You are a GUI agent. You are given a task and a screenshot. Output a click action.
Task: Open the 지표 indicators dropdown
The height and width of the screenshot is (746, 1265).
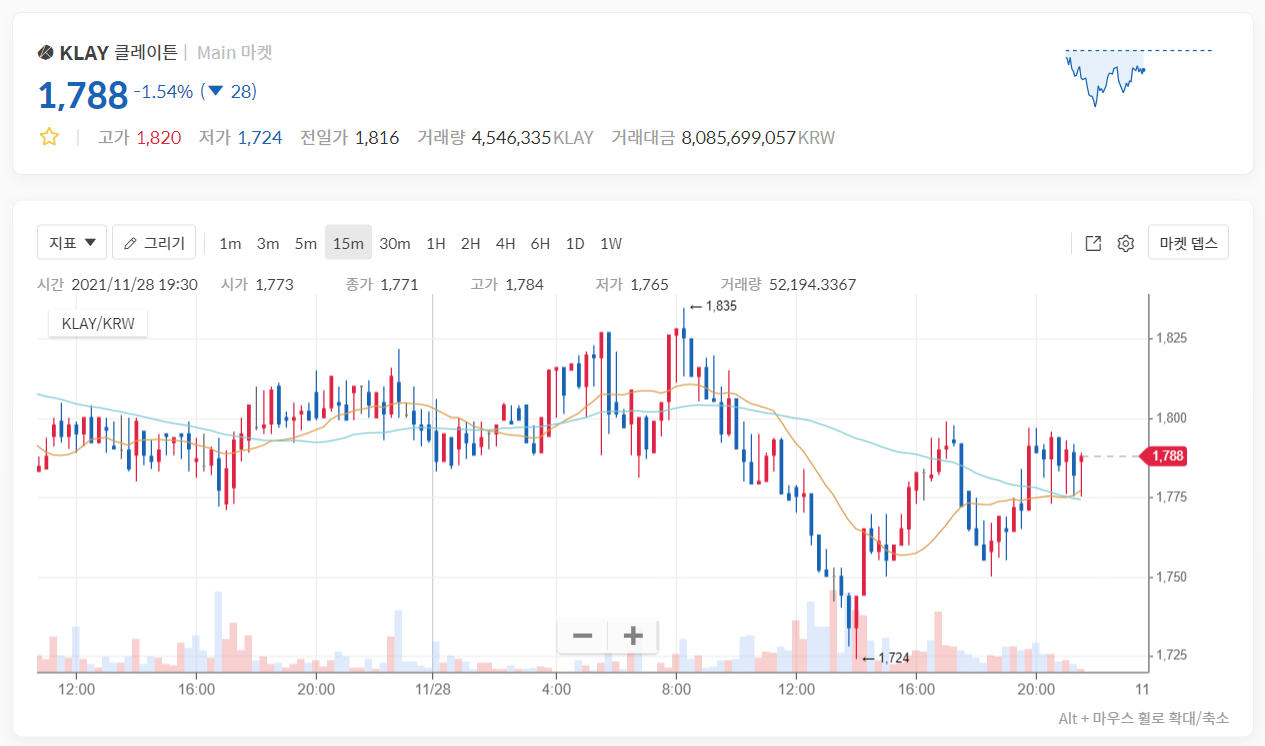pyautogui.click(x=71, y=243)
